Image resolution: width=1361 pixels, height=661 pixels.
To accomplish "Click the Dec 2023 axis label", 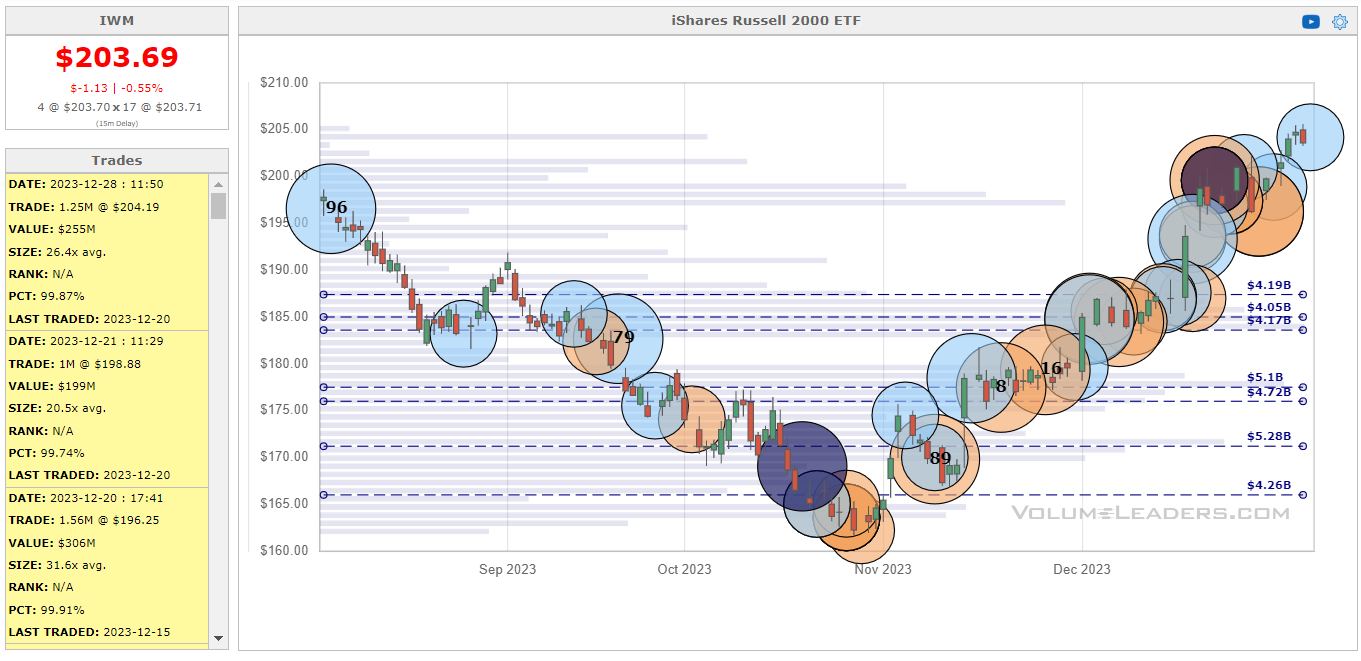I will coord(1082,569).
